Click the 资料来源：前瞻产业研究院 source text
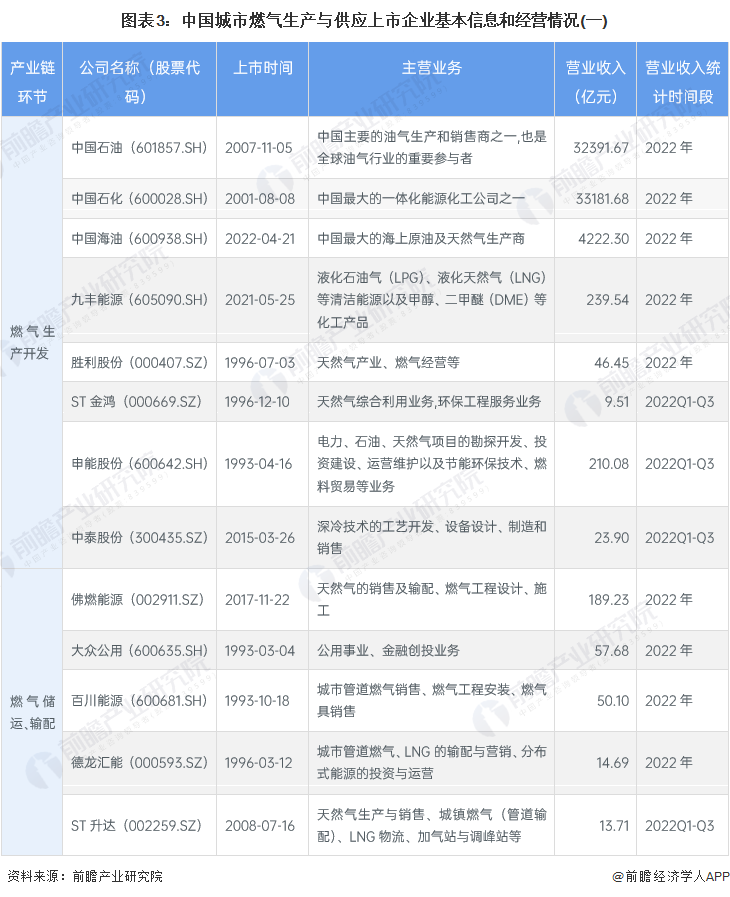The height and width of the screenshot is (897, 730). pos(85,876)
